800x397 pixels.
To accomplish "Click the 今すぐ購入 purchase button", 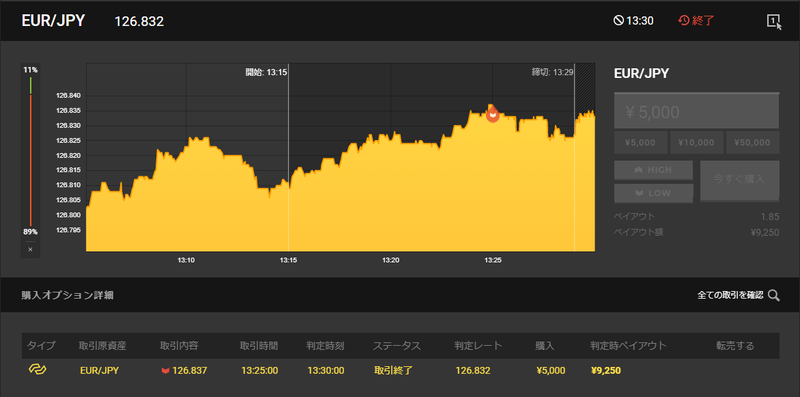I will (739, 180).
